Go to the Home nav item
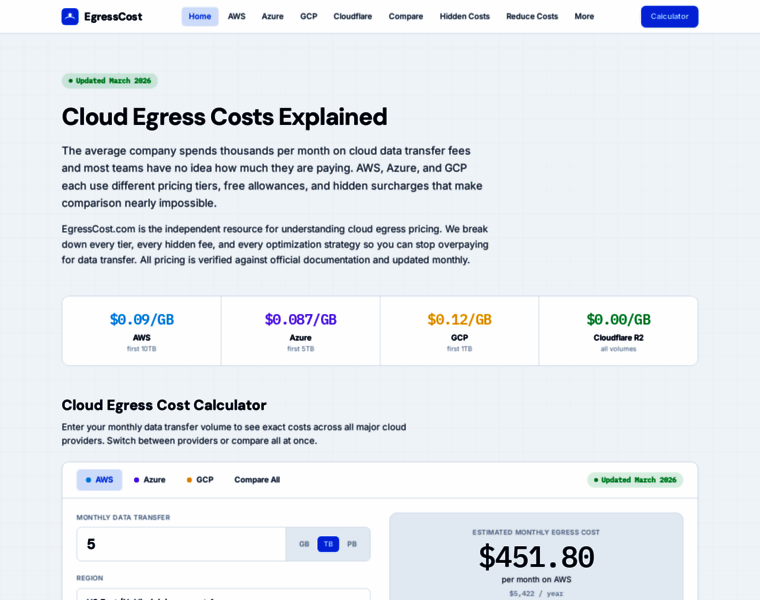 coord(200,16)
